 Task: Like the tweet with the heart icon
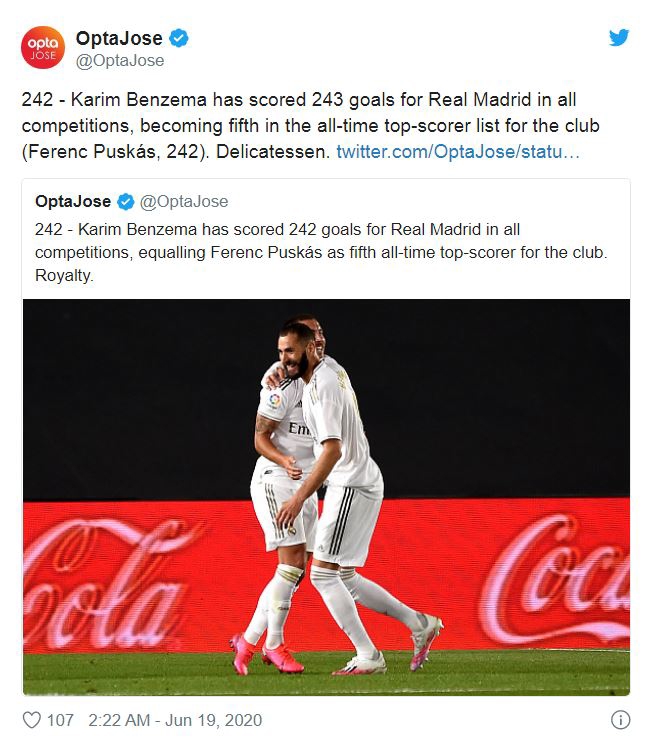(31, 719)
